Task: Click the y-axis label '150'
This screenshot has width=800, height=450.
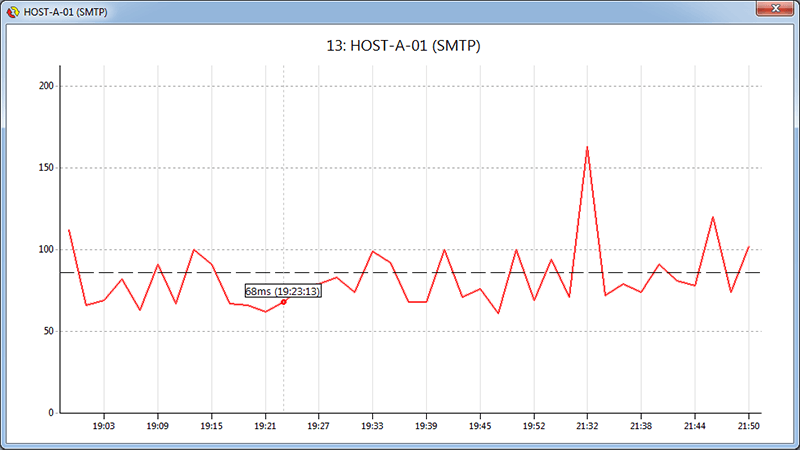Action: point(46,168)
